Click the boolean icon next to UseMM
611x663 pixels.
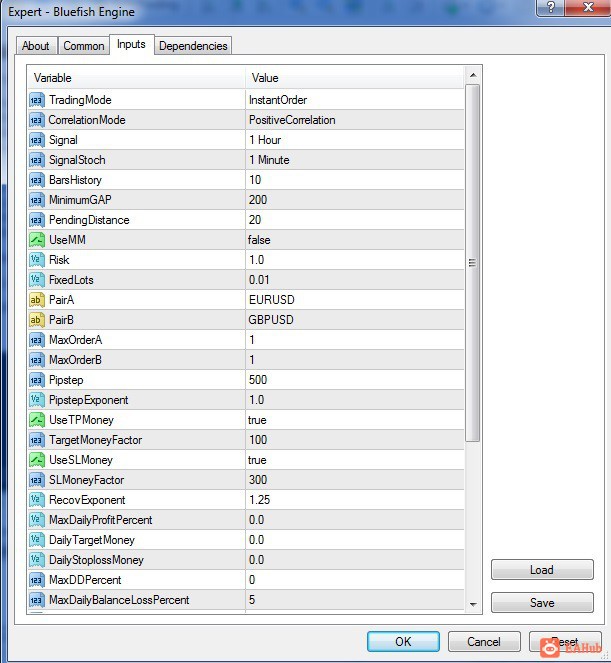click(36, 240)
